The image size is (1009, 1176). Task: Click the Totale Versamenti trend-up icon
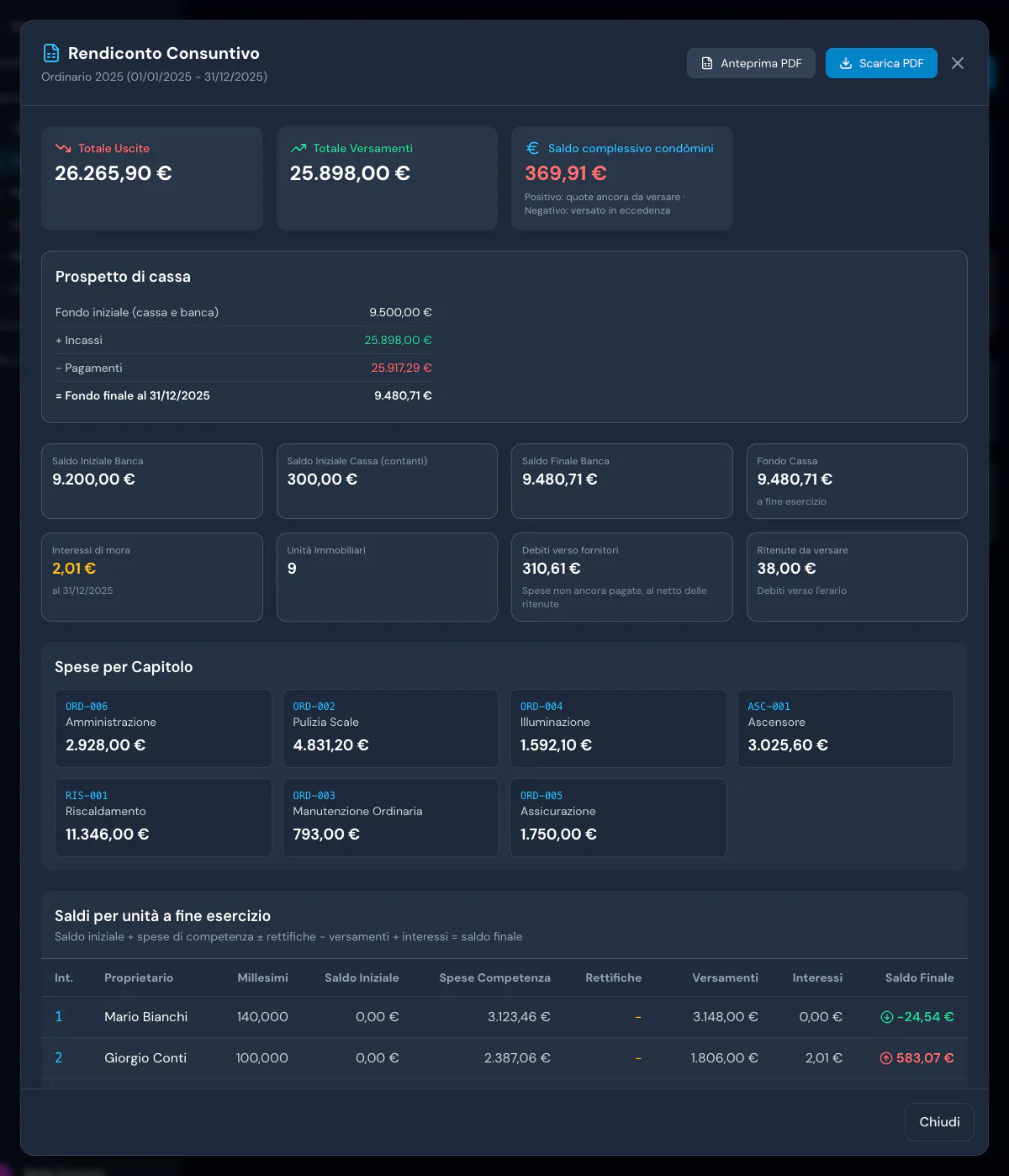298,148
